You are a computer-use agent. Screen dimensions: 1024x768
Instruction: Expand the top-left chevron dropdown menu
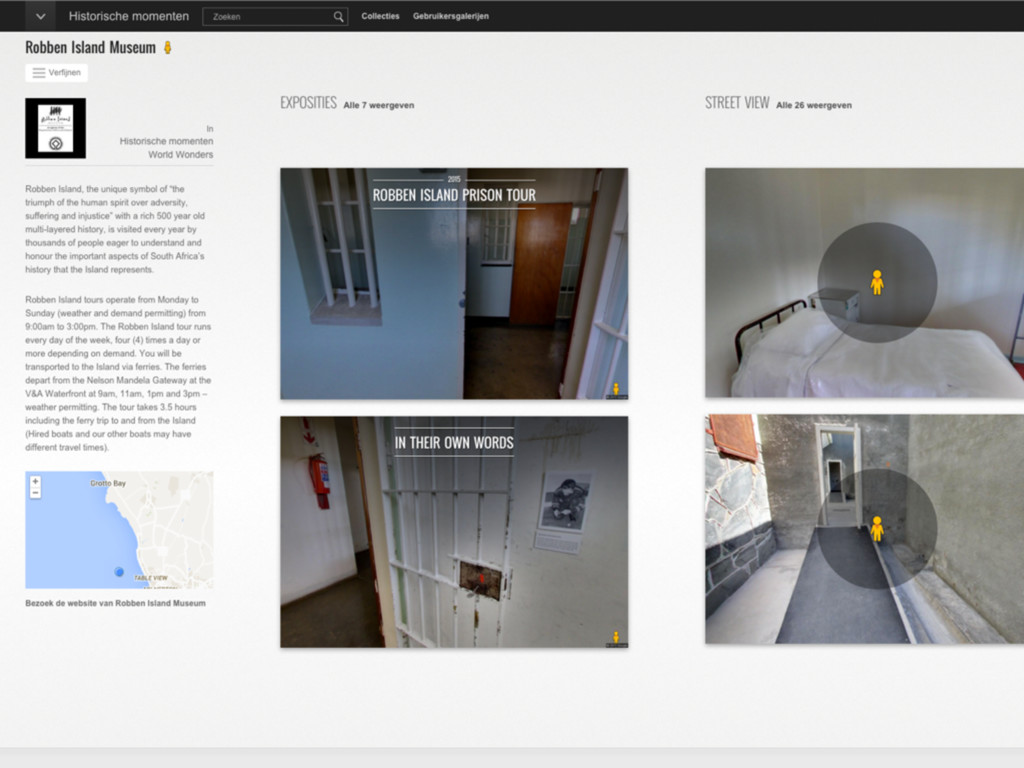(x=40, y=16)
